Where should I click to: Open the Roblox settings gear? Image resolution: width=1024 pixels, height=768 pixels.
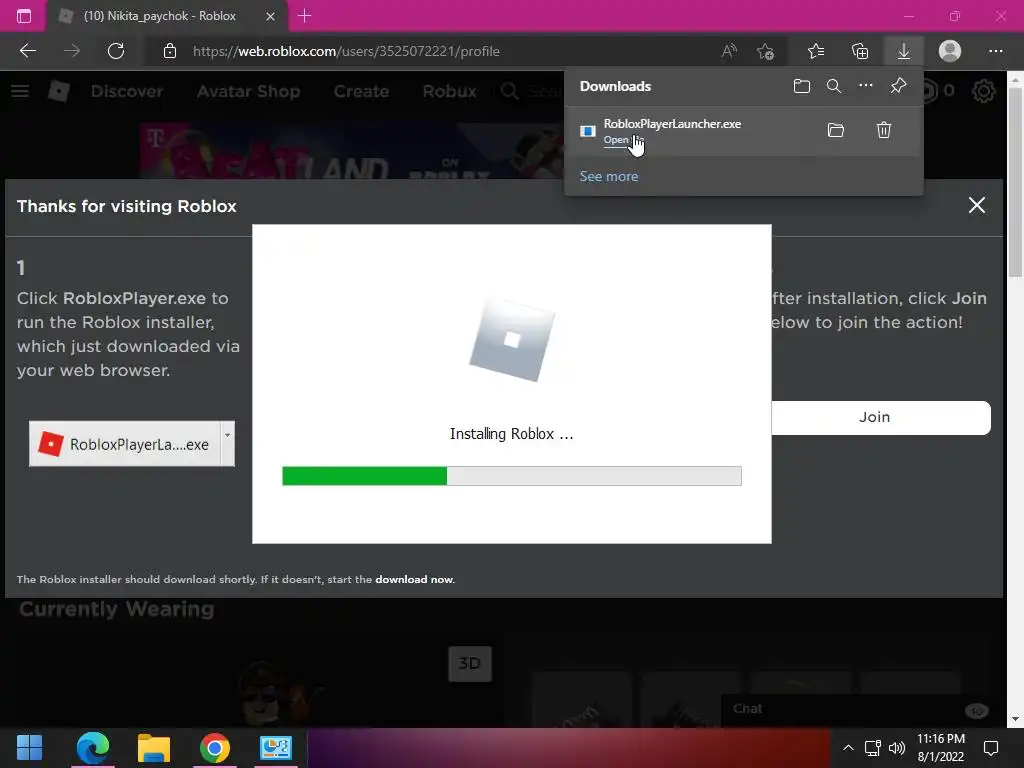pos(984,91)
